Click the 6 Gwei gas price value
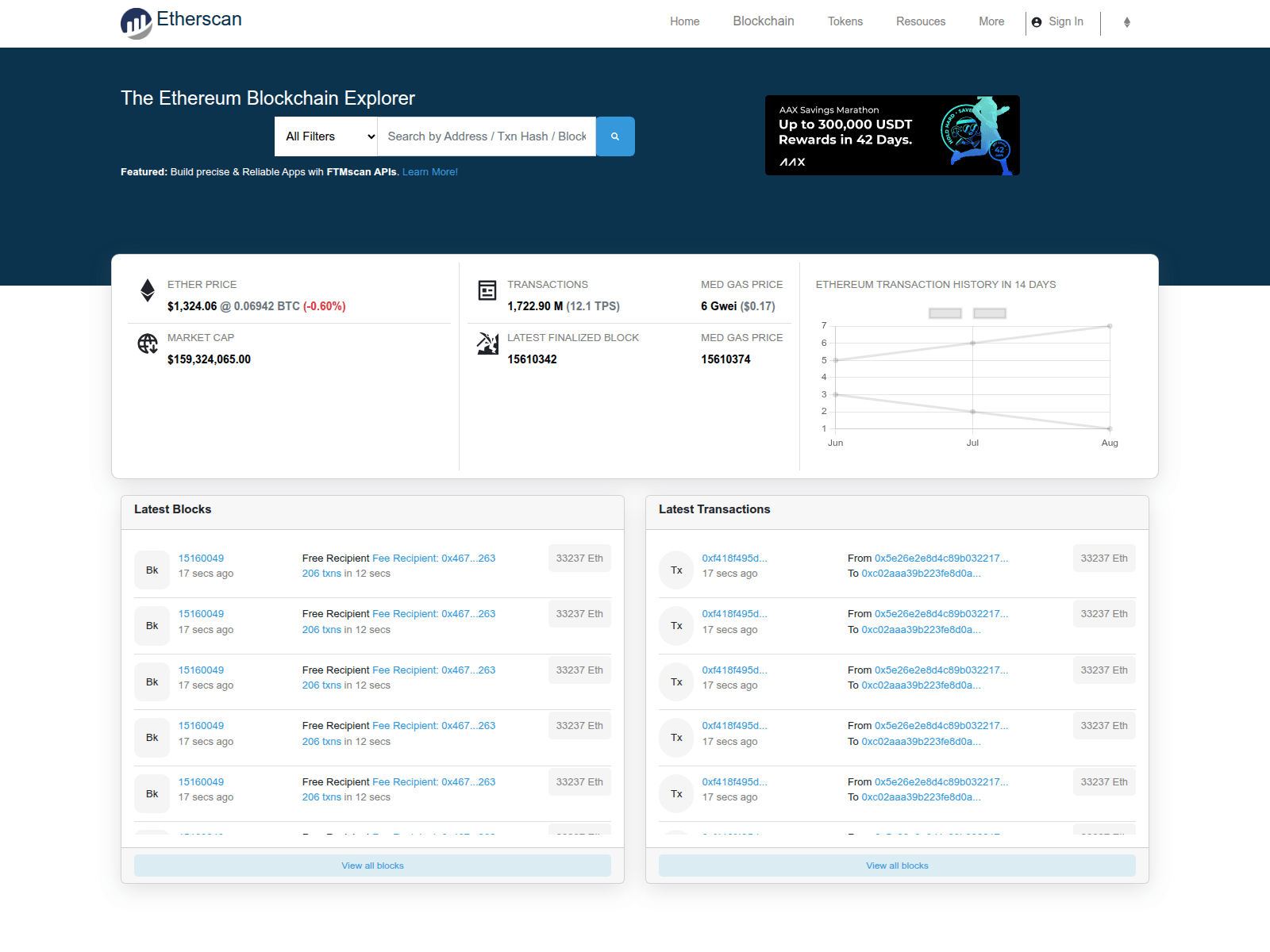Image resolution: width=1270 pixels, height=952 pixels. (719, 306)
